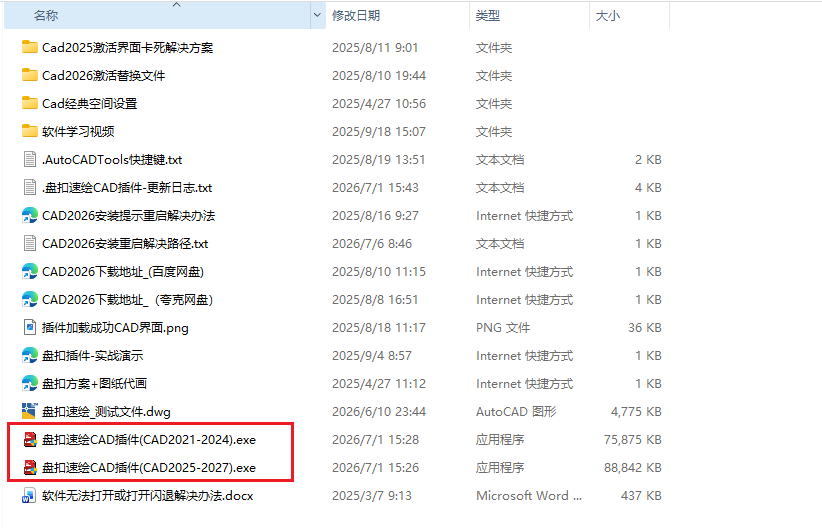Open the 名称 column header dropdown arrow

click(x=317, y=15)
